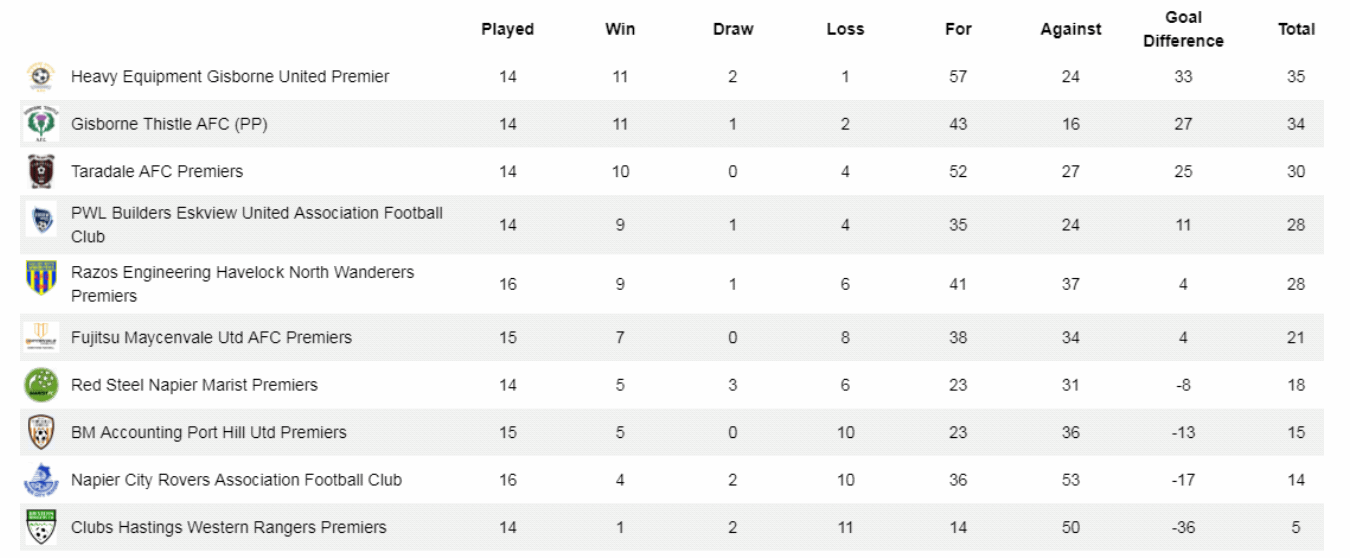Select Gisborne Thistle AFC (PP) team name
The height and width of the screenshot is (558, 1350).
(169, 125)
